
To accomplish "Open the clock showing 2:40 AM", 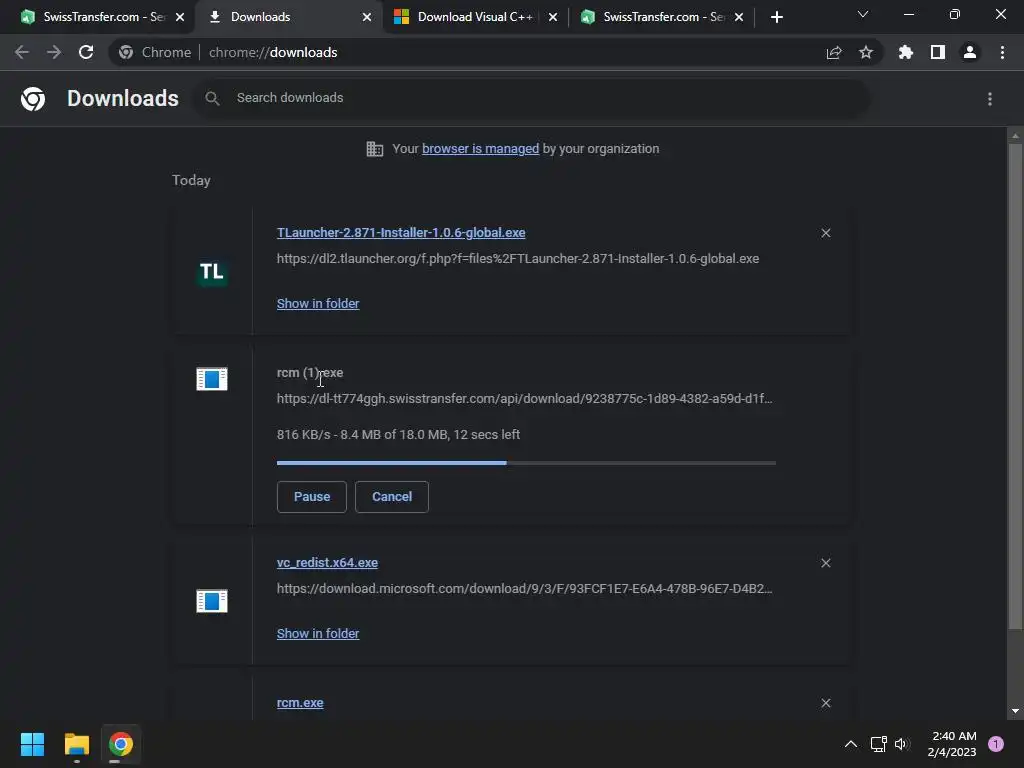I will click(952, 744).
